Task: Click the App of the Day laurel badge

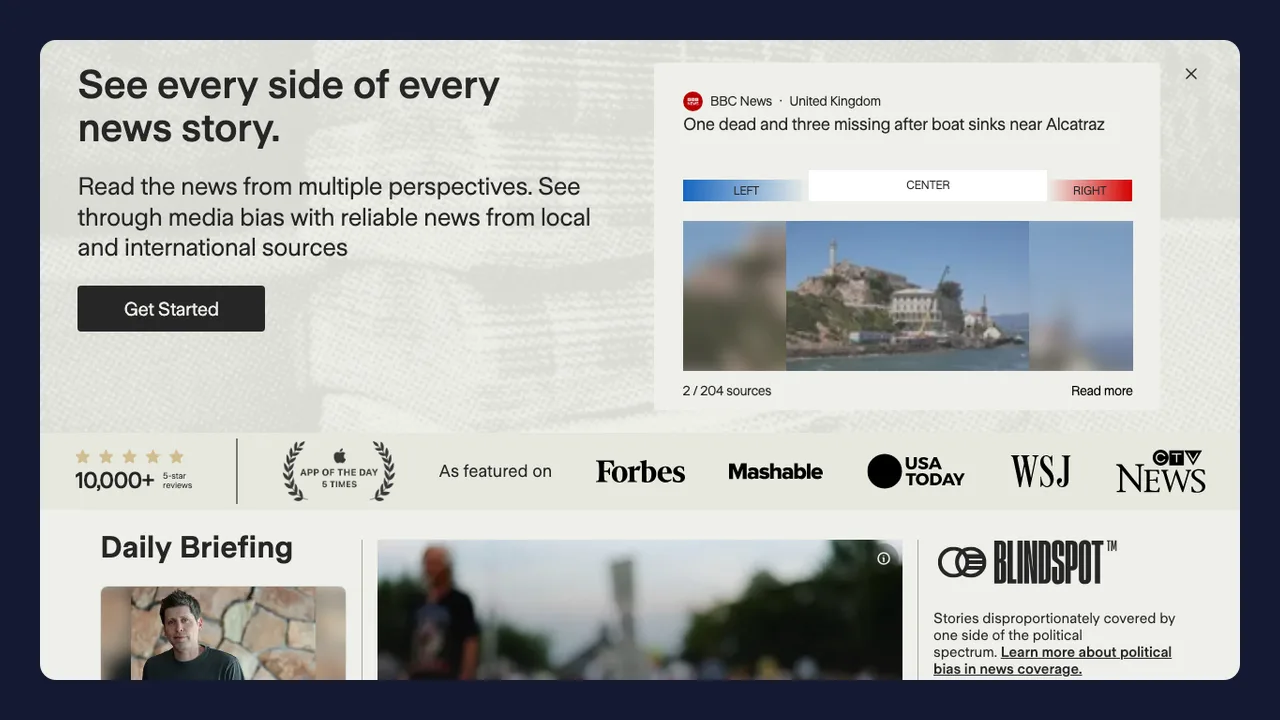Action: [339, 471]
